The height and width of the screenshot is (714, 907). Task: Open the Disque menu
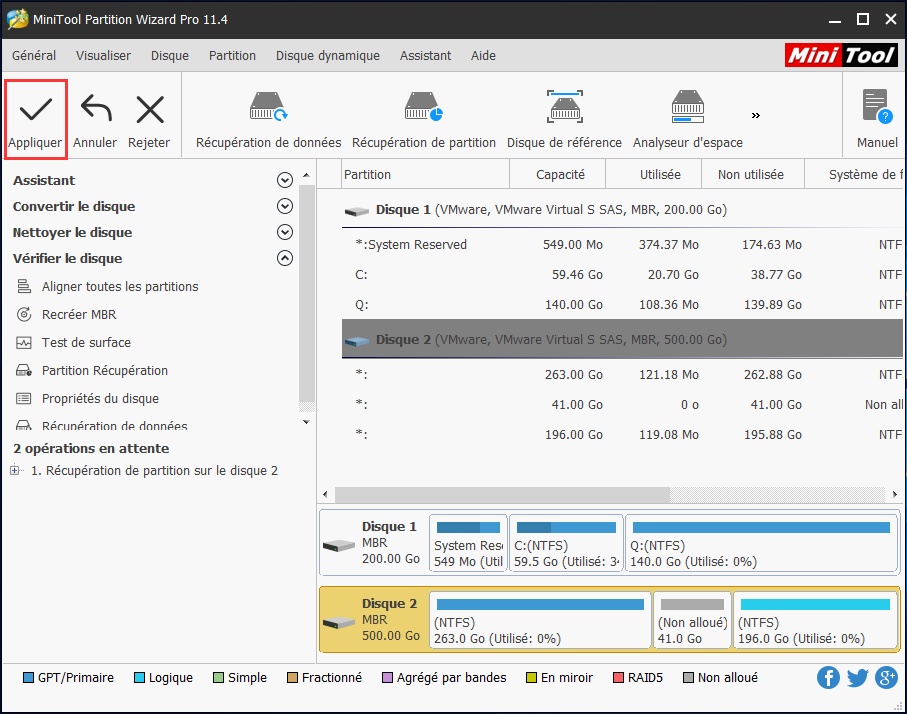pos(170,56)
